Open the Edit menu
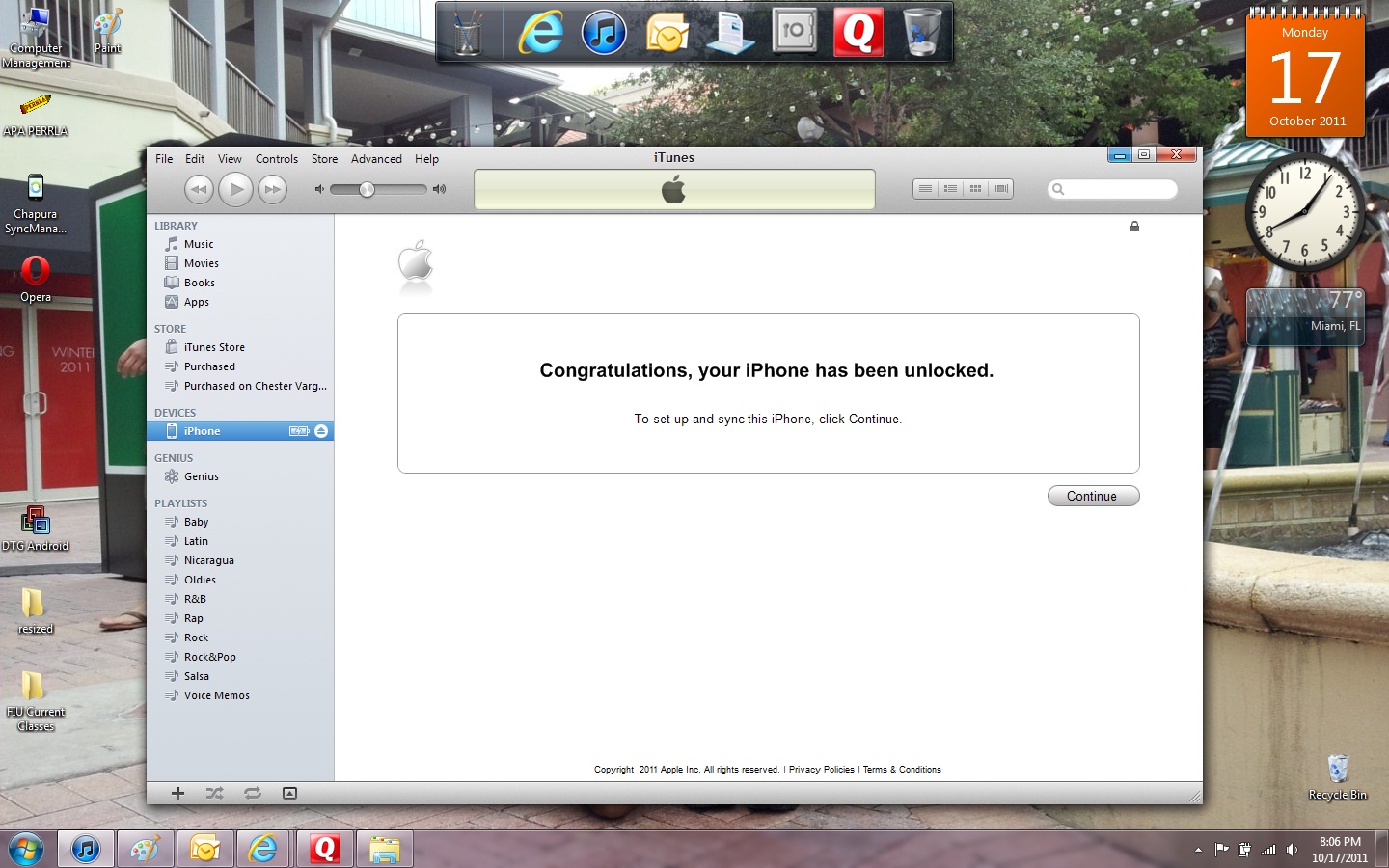 click(195, 159)
